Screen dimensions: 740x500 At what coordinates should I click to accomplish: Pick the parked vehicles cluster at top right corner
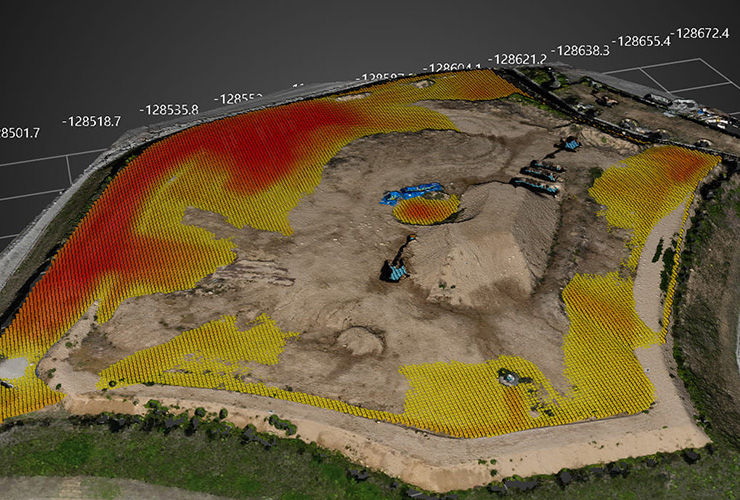point(690,110)
